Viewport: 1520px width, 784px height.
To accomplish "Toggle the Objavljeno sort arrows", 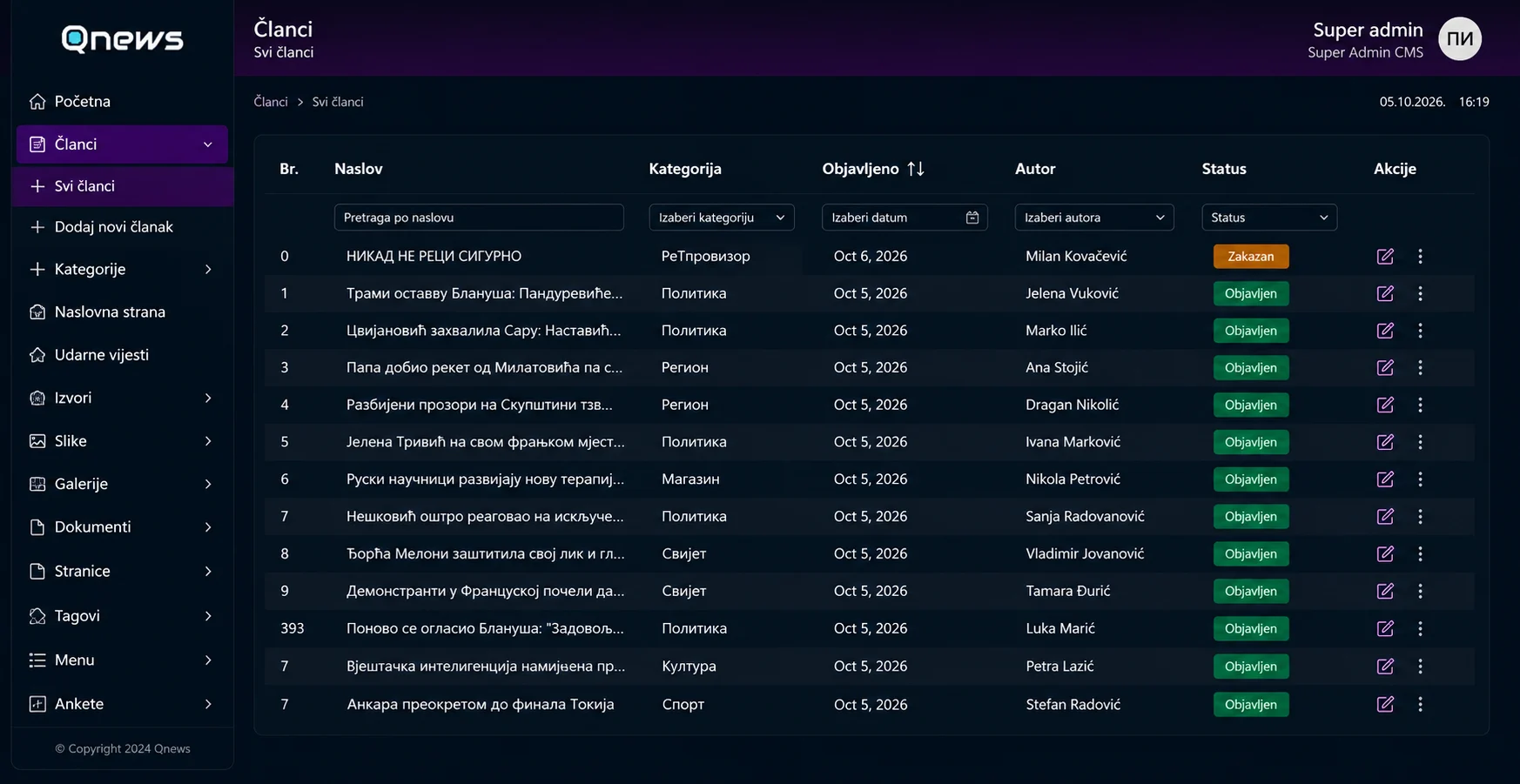I will (916, 169).
